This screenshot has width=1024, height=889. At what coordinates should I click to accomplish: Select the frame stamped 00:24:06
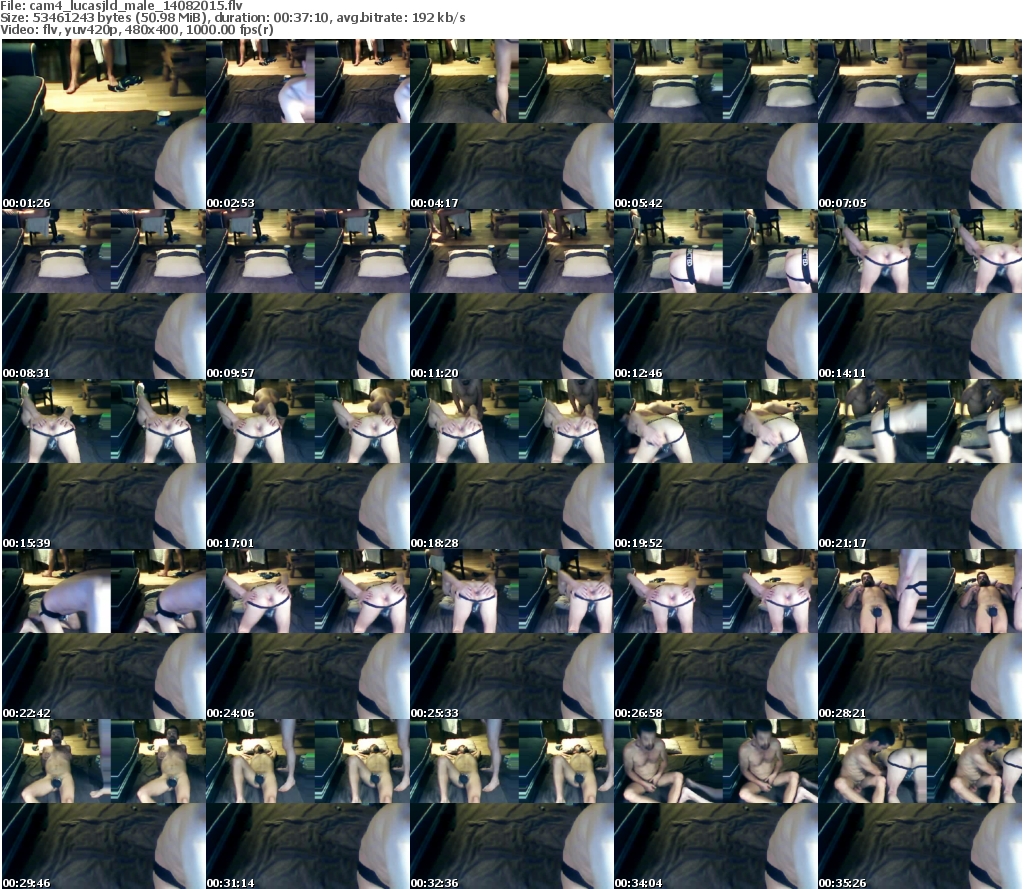click(308, 634)
